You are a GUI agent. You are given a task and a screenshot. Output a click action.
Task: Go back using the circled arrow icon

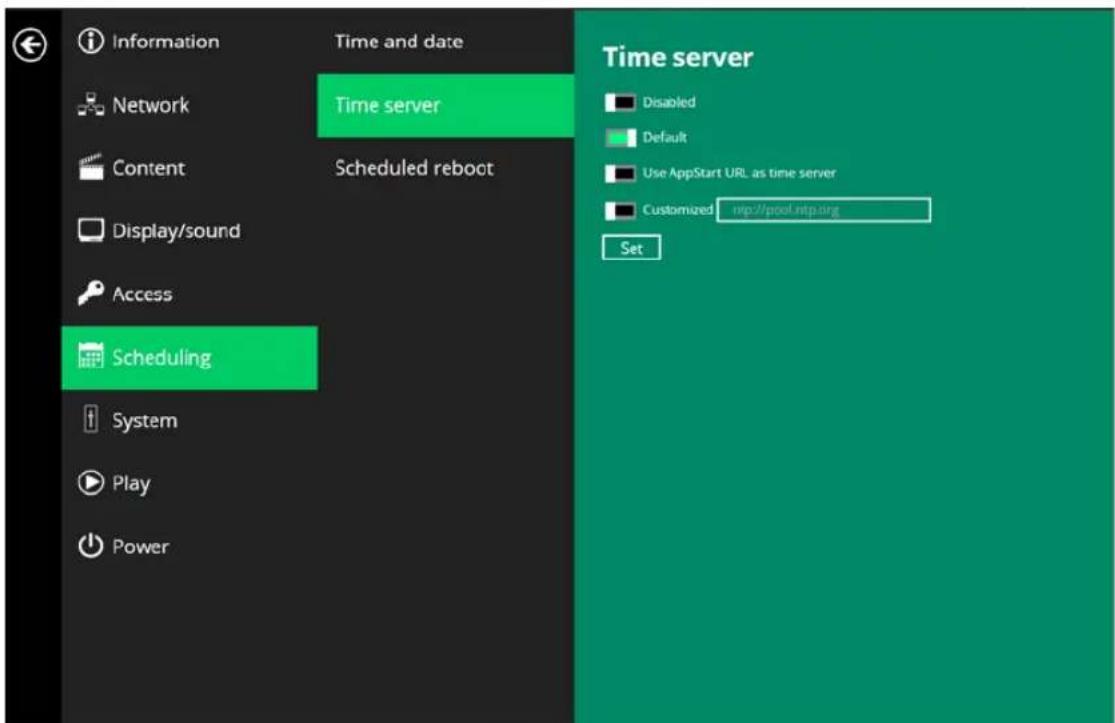30,45
